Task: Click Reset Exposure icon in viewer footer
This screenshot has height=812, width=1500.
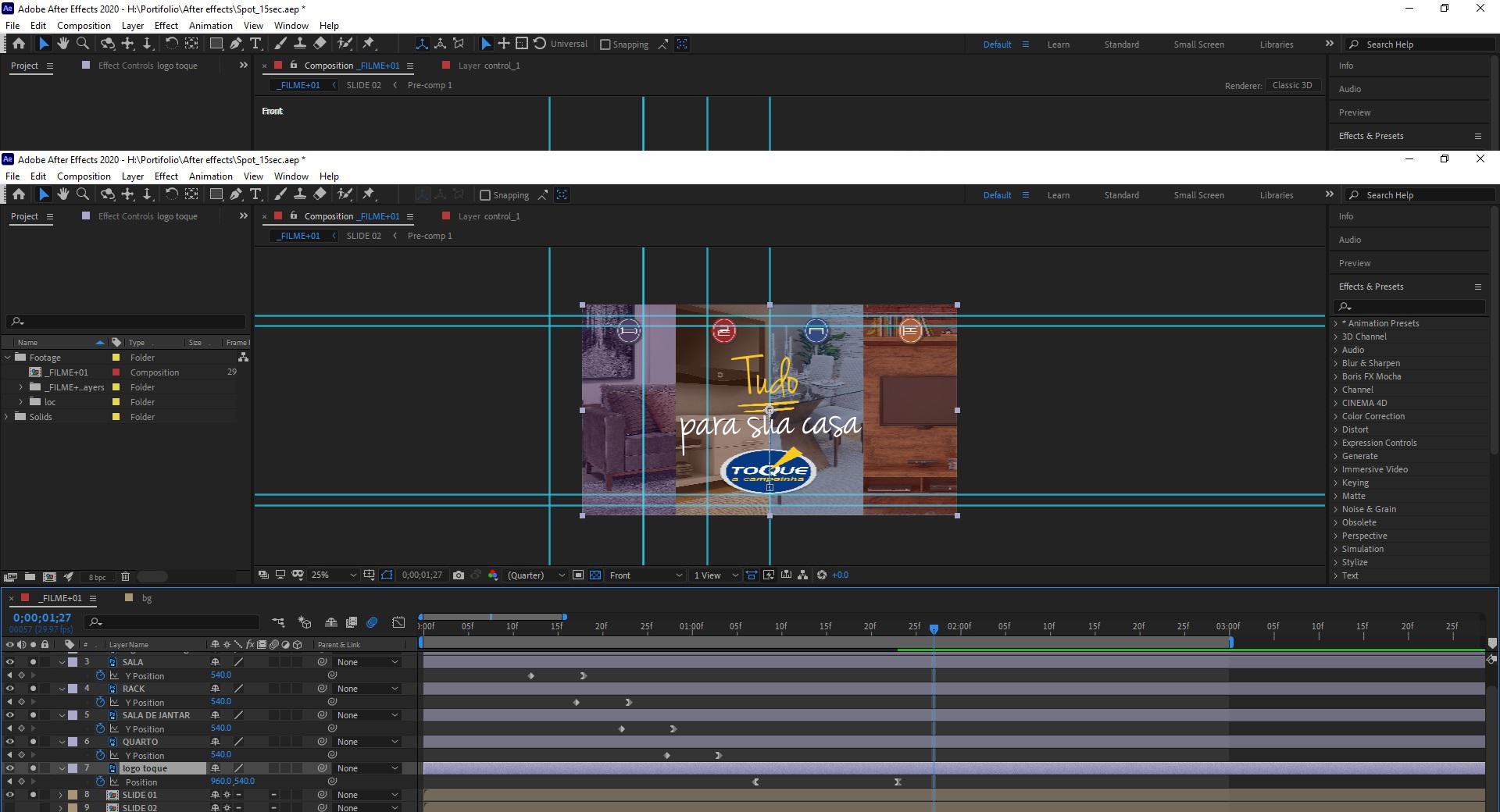Action: [822, 575]
